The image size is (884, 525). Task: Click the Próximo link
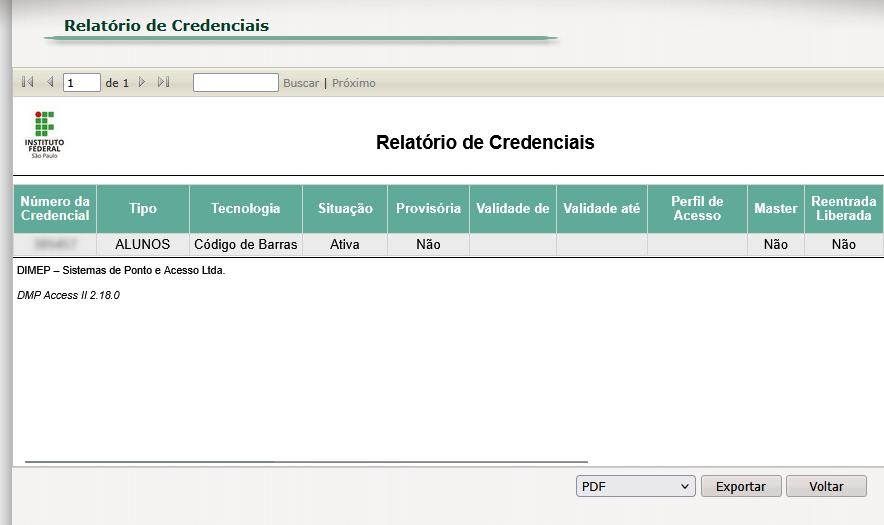coord(353,83)
